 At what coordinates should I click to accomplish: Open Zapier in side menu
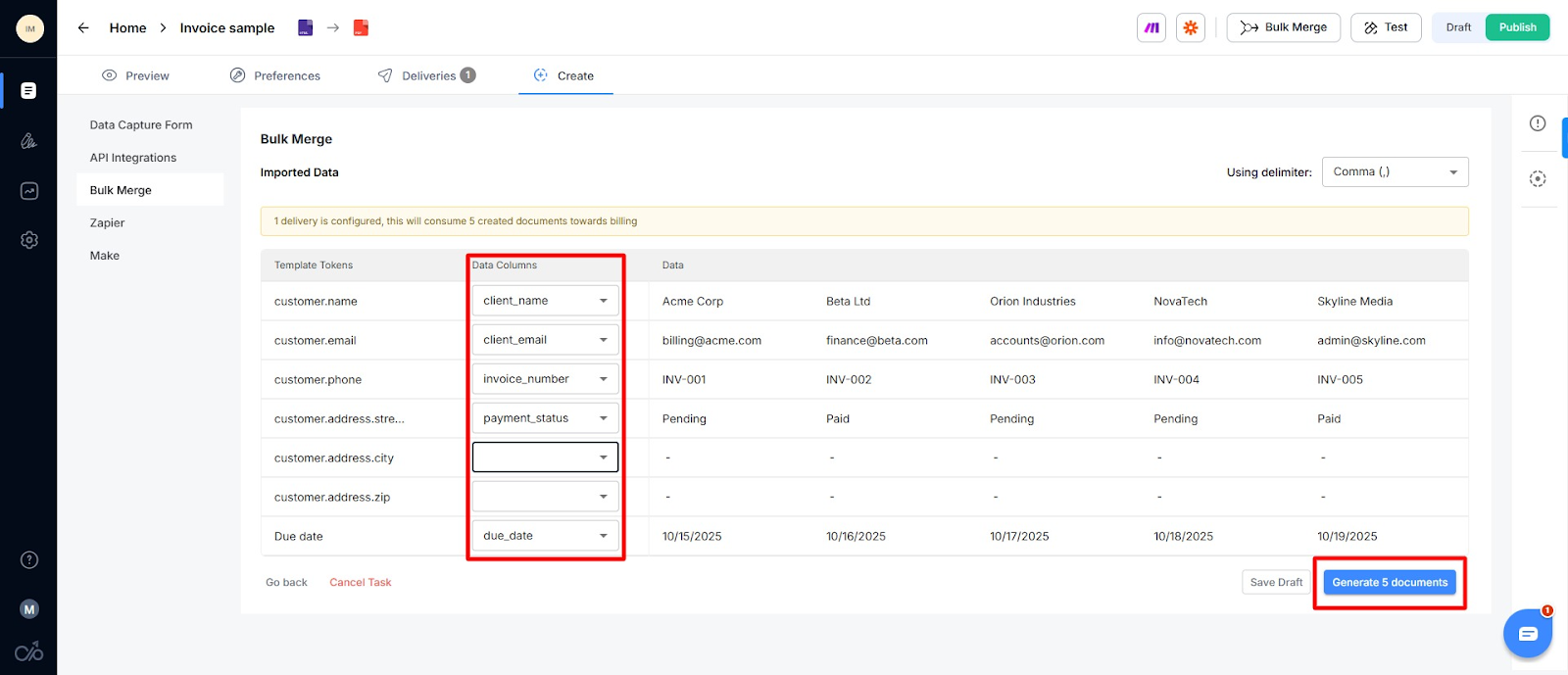[107, 223]
